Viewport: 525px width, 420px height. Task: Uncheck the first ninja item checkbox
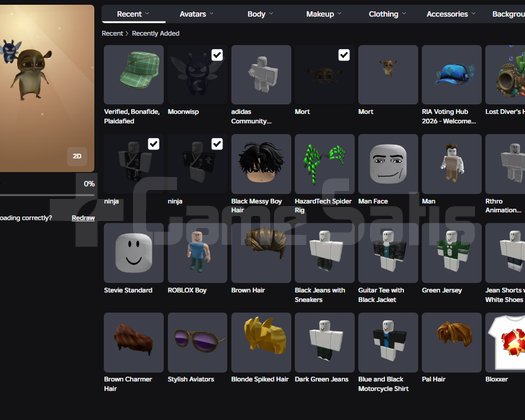pos(153,144)
